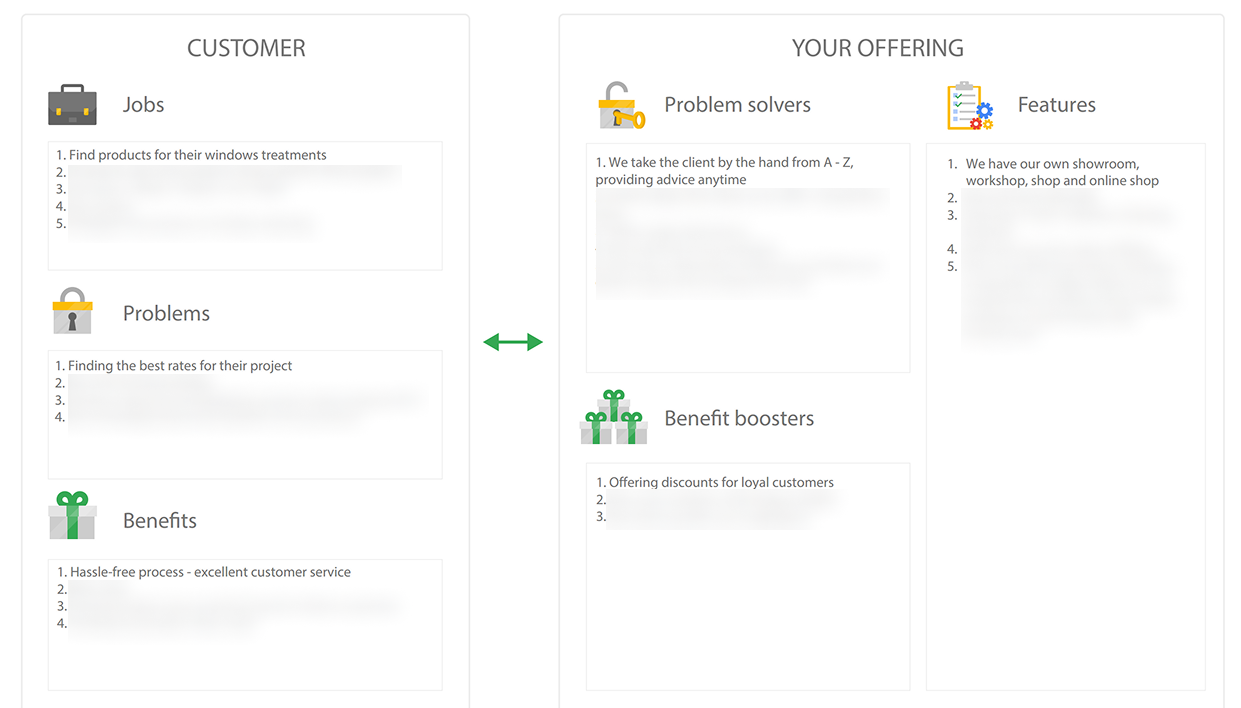
Task: Click the Problem solvers heading
Action: pos(737,105)
